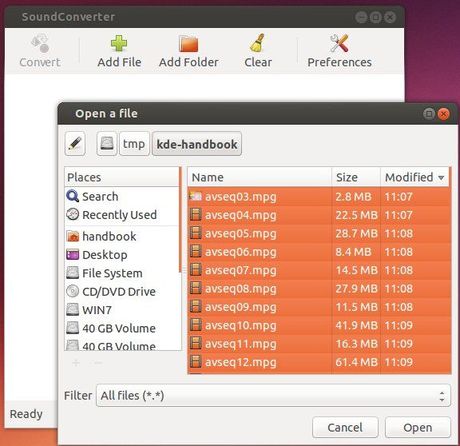Select file name avseq06.mpg
Screen dimensions: 460x446
(x=241, y=252)
